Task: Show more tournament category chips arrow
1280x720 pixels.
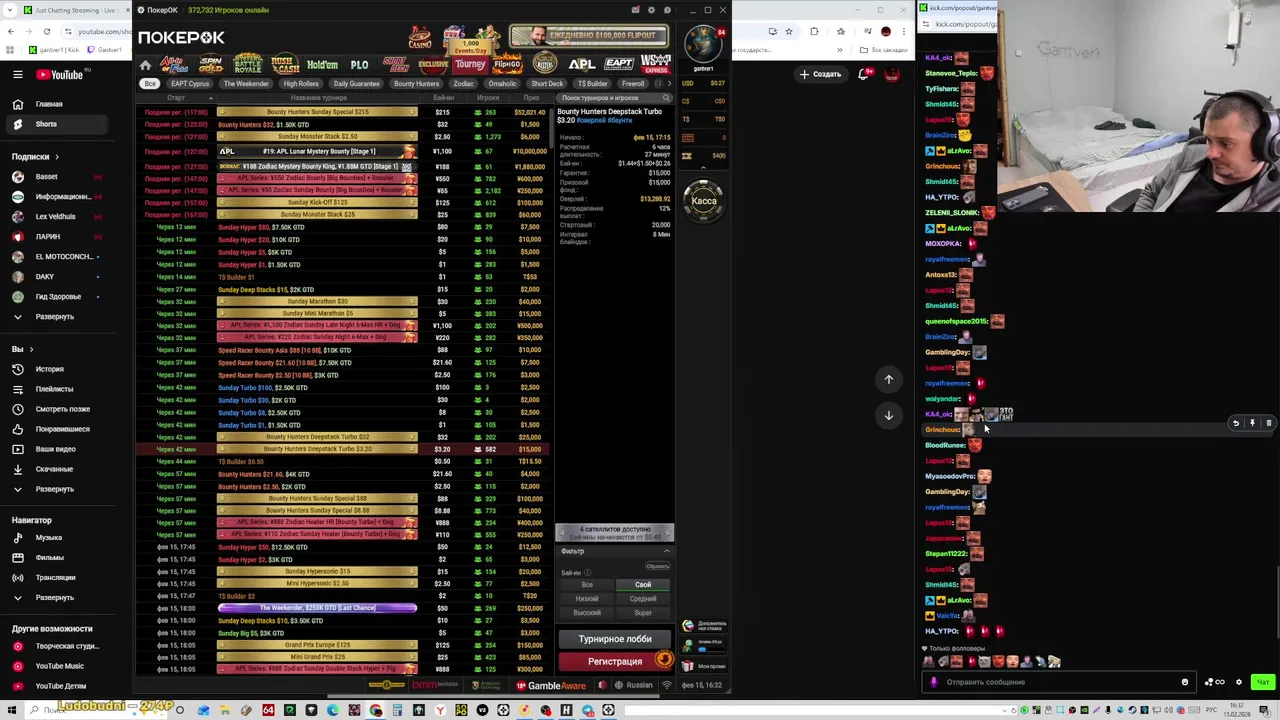Action: tap(669, 84)
